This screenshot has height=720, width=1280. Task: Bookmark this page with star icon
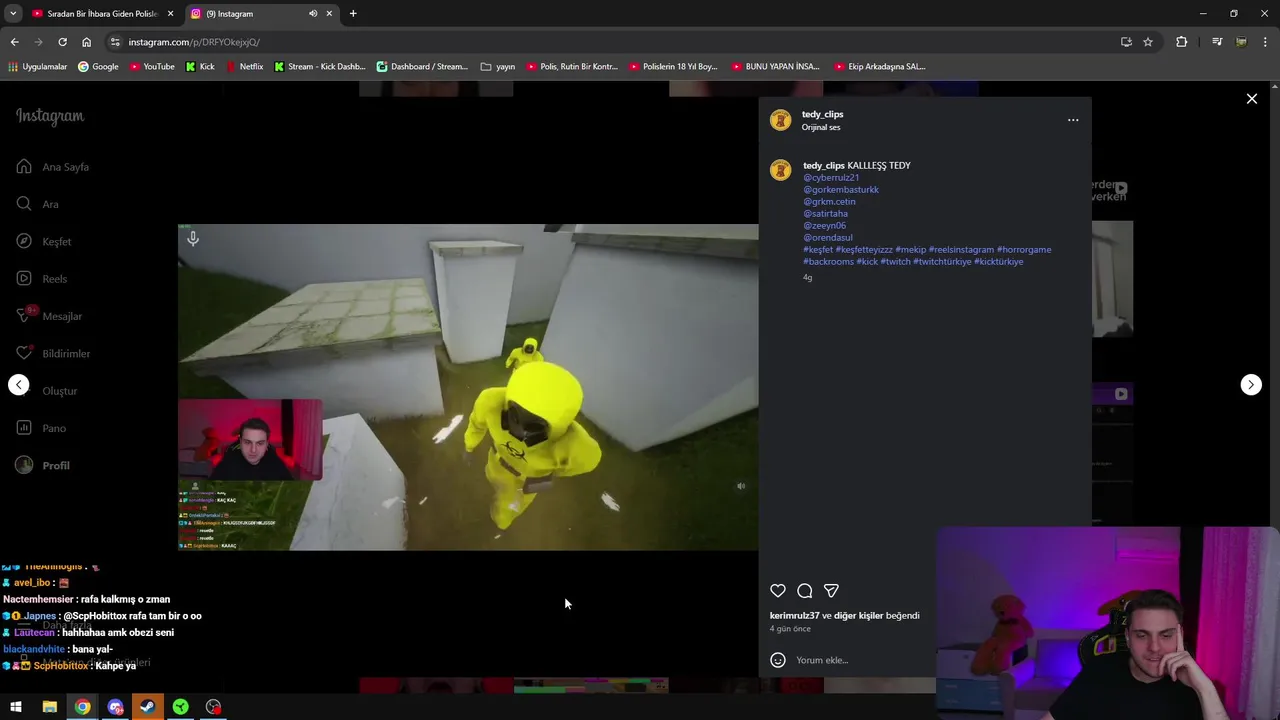(1148, 42)
